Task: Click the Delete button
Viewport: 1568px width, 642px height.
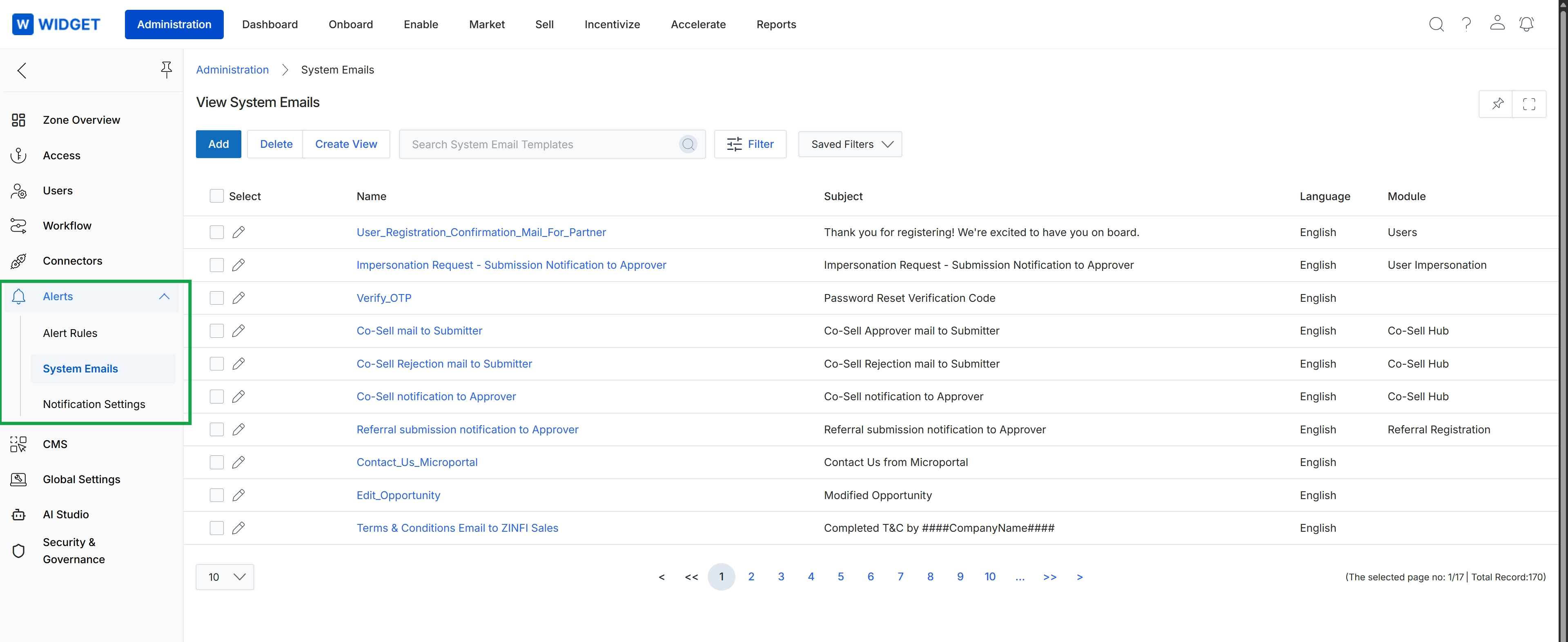Action: point(276,144)
